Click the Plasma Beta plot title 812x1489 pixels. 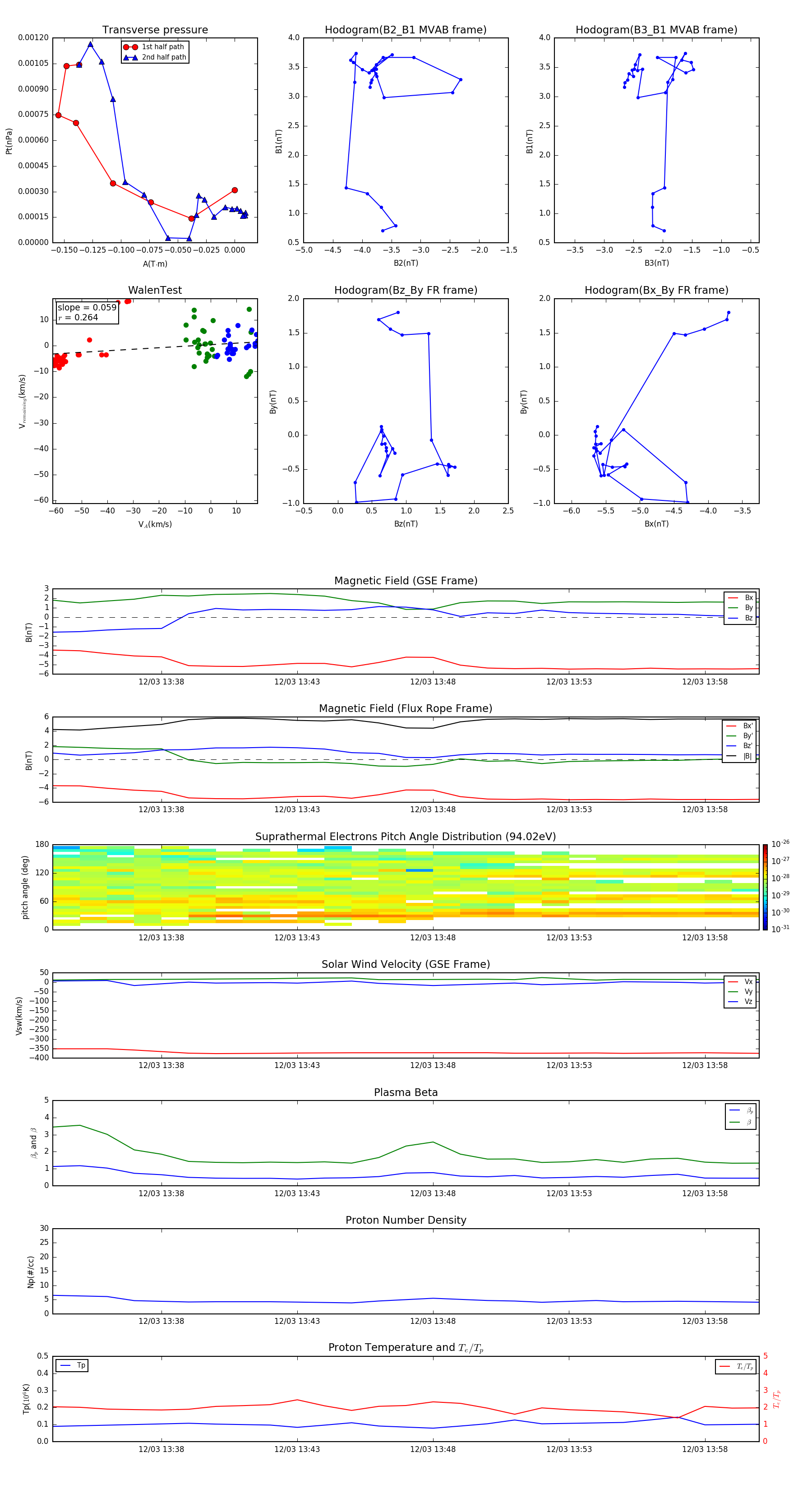(x=406, y=1093)
